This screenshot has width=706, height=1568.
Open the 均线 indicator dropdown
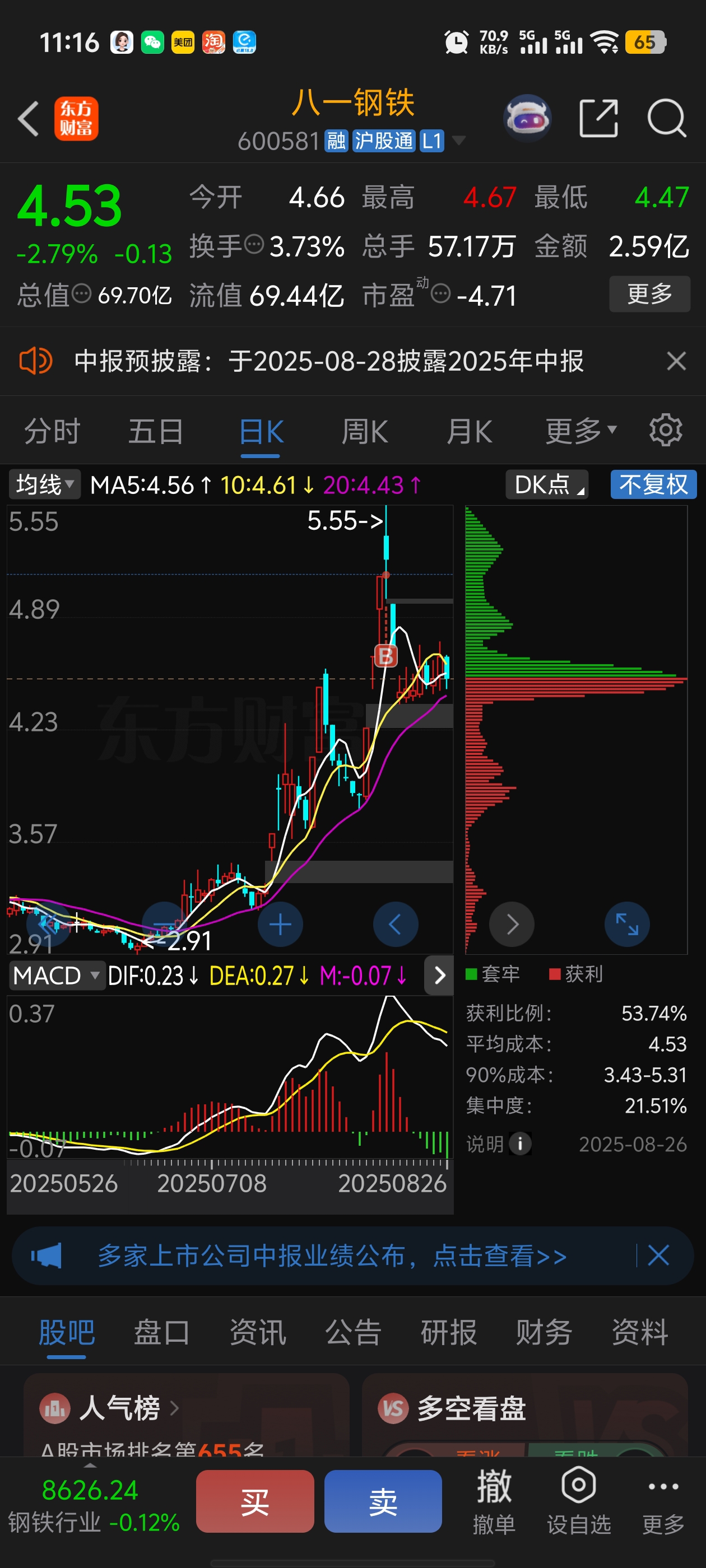pos(44,484)
